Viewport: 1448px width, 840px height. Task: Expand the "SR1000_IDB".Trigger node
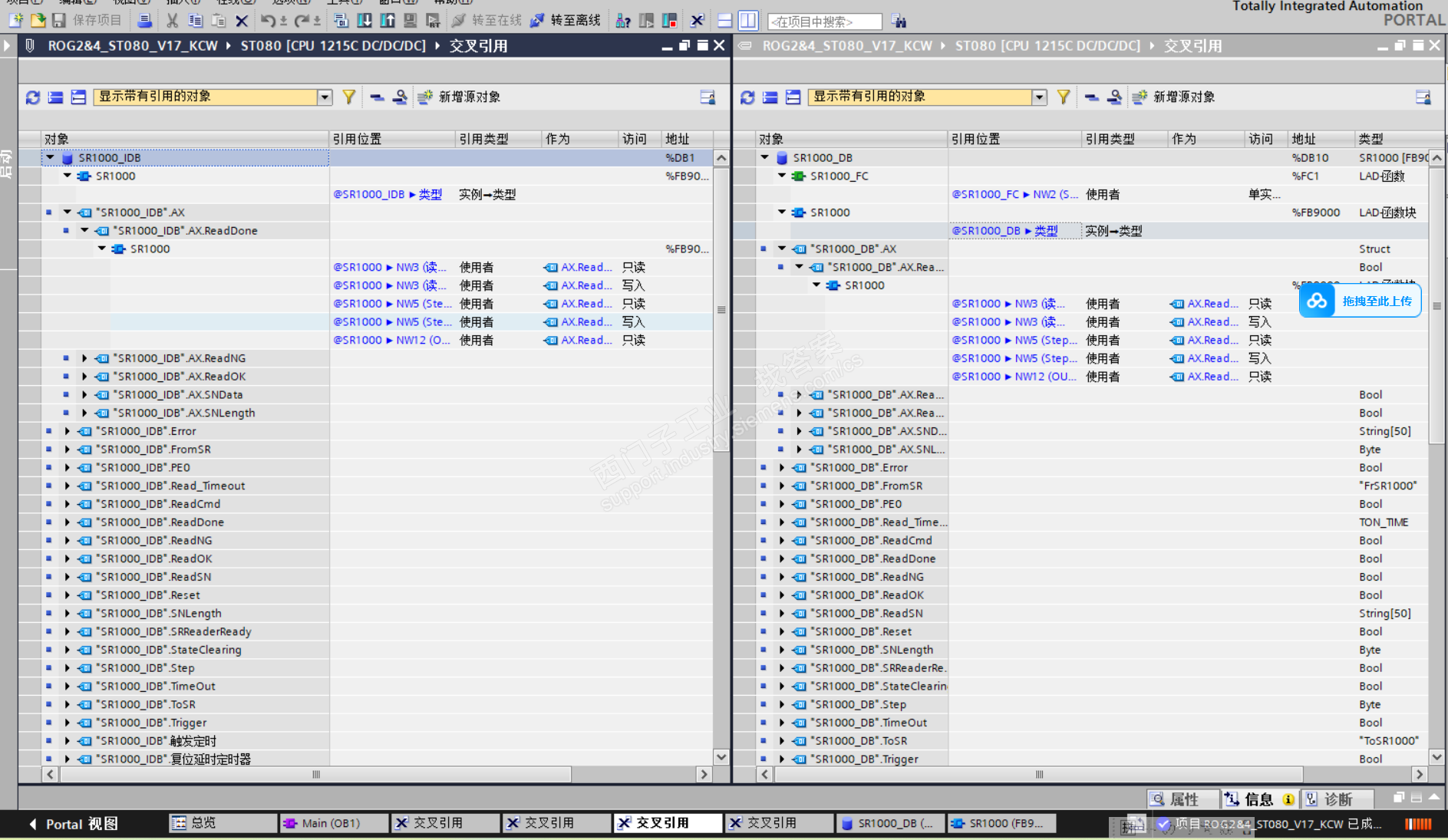[x=68, y=723]
